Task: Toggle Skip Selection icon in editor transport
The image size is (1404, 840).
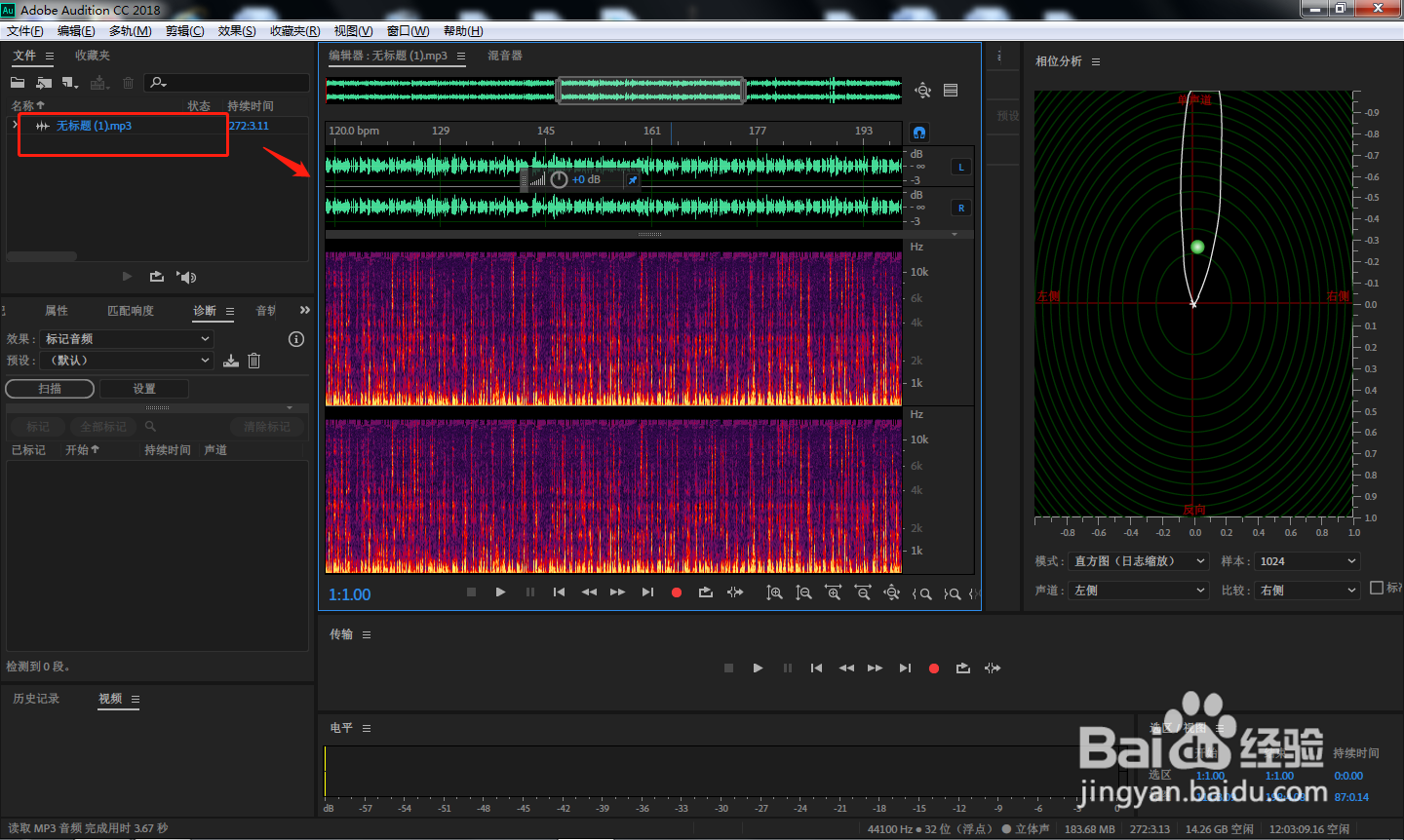Action: 735,592
